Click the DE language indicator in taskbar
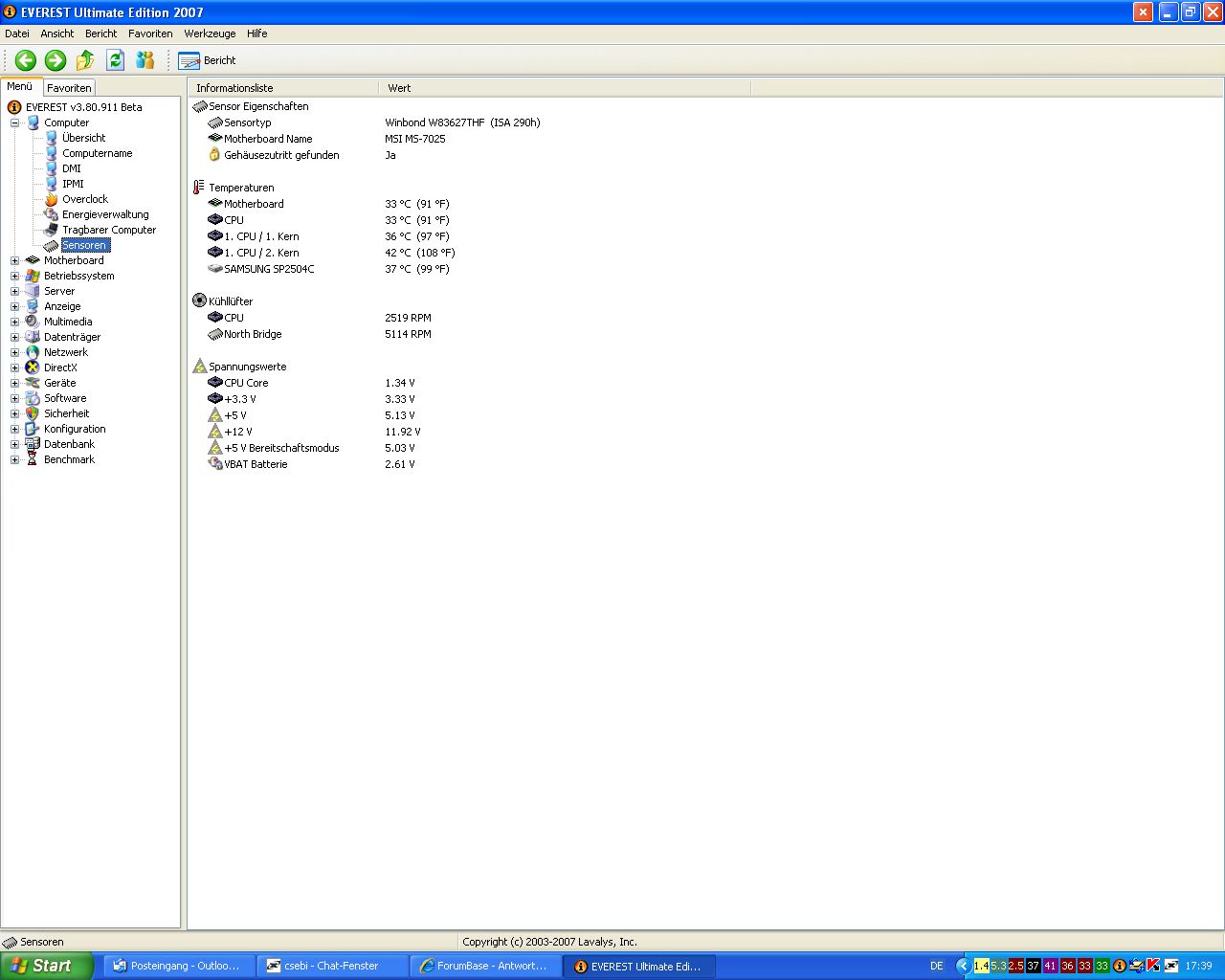Image resolution: width=1225 pixels, height=980 pixels. tap(937, 966)
